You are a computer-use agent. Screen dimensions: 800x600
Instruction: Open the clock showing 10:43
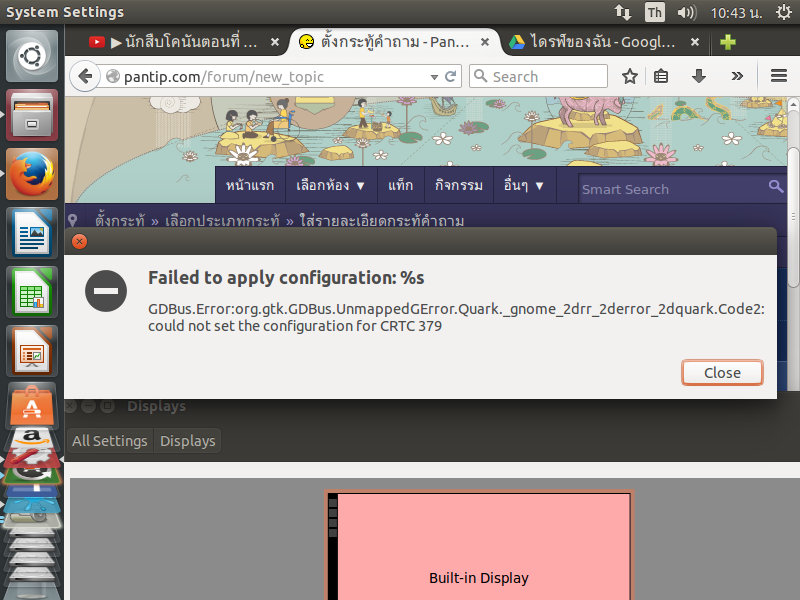(736, 13)
